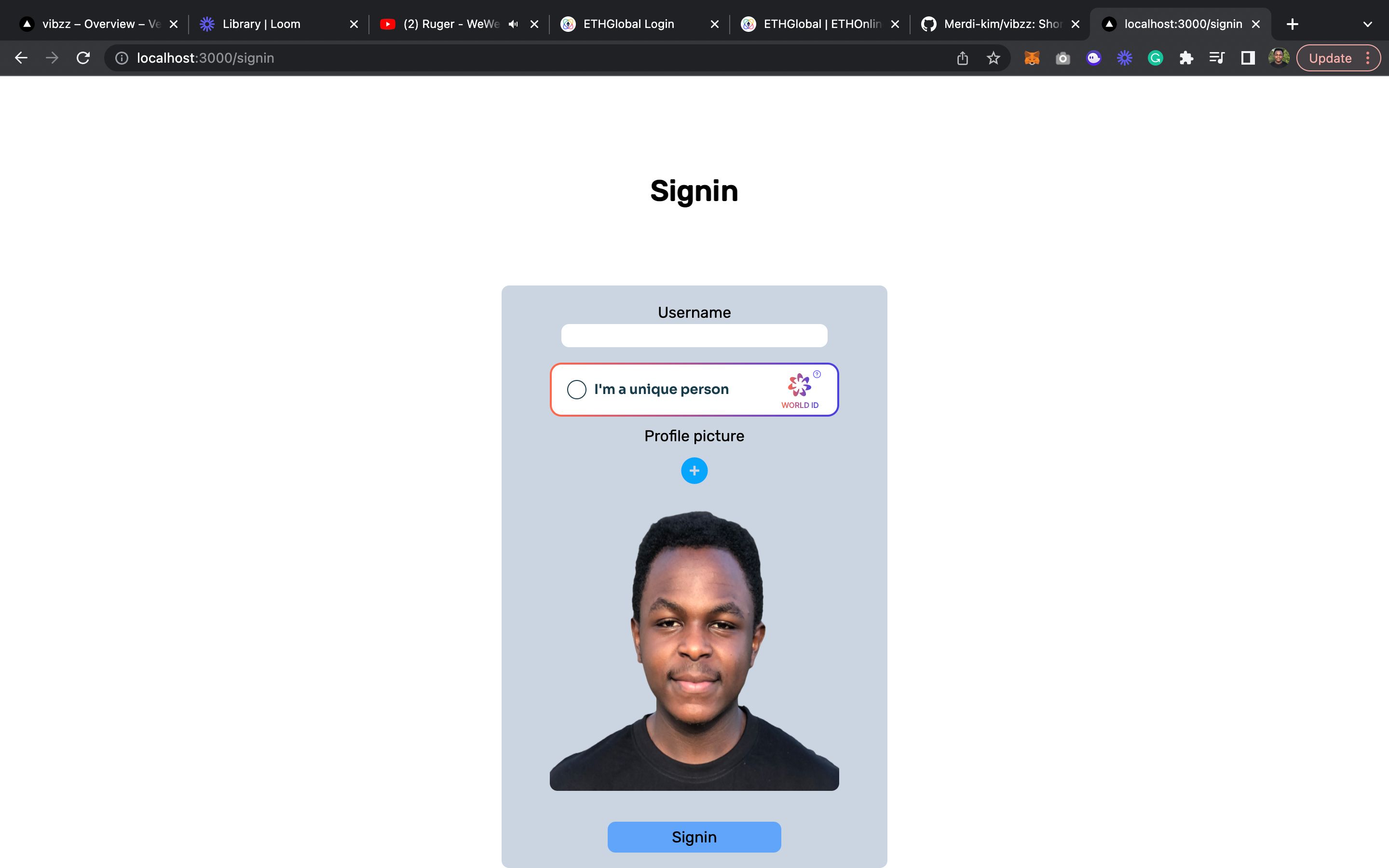Click the add profile picture plus icon
The image size is (1389, 868).
pyautogui.click(x=694, y=471)
